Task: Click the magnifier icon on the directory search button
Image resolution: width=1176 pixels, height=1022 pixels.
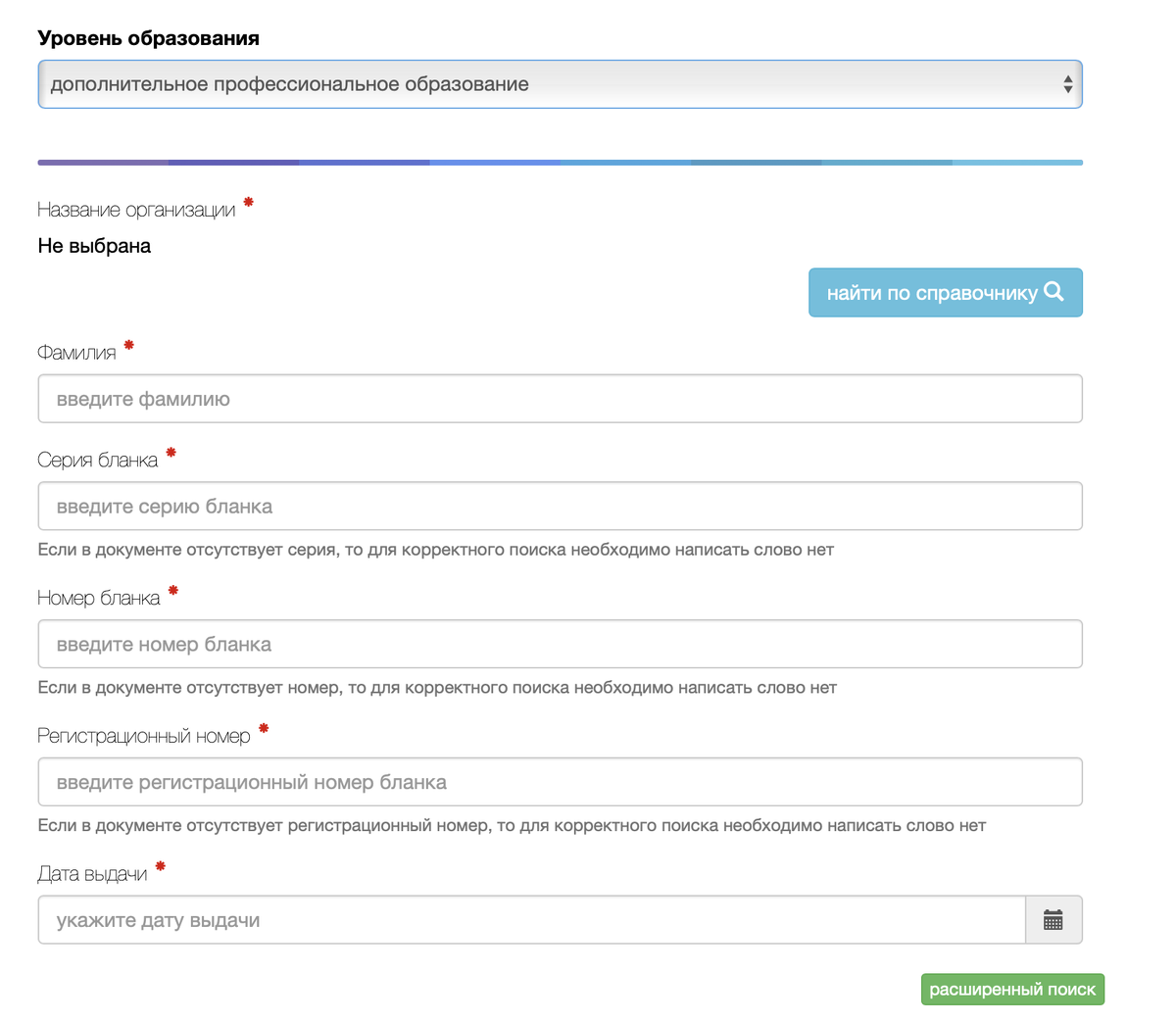Action: (1053, 291)
